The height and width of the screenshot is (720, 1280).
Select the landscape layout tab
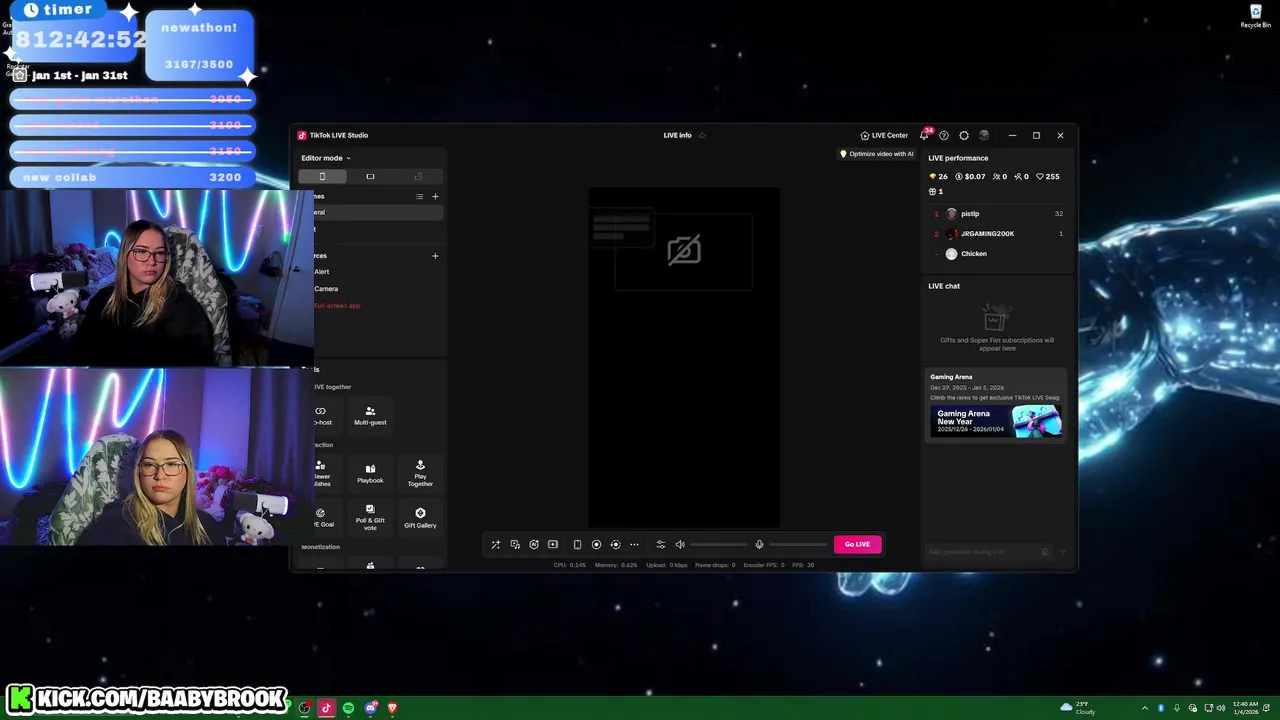tap(370, 177)
